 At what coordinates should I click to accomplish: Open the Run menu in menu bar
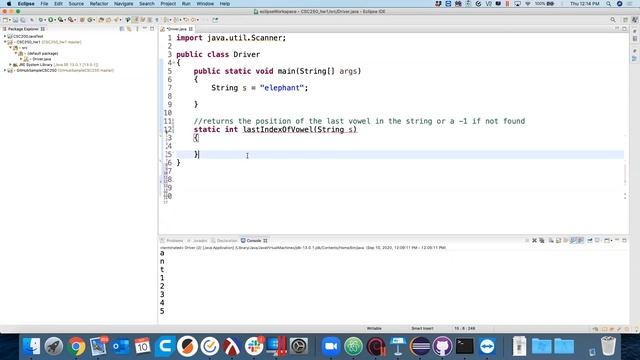(186, 4)
